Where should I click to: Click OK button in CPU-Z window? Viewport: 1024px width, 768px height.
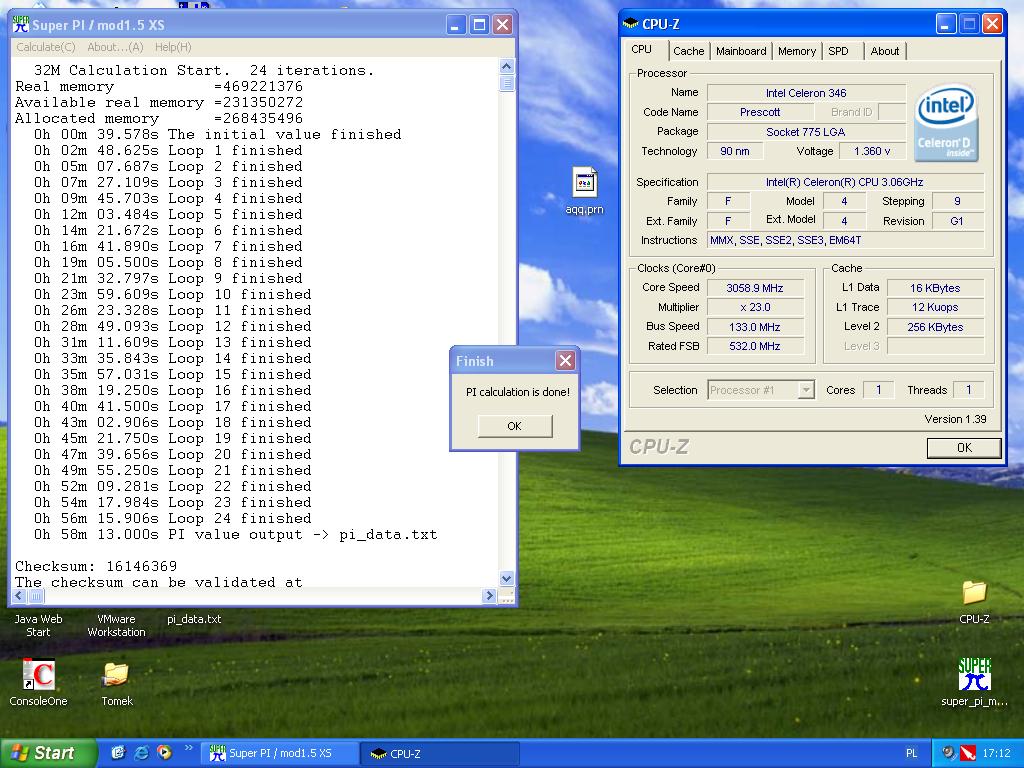pyautogui.click(x=964, y=447)
